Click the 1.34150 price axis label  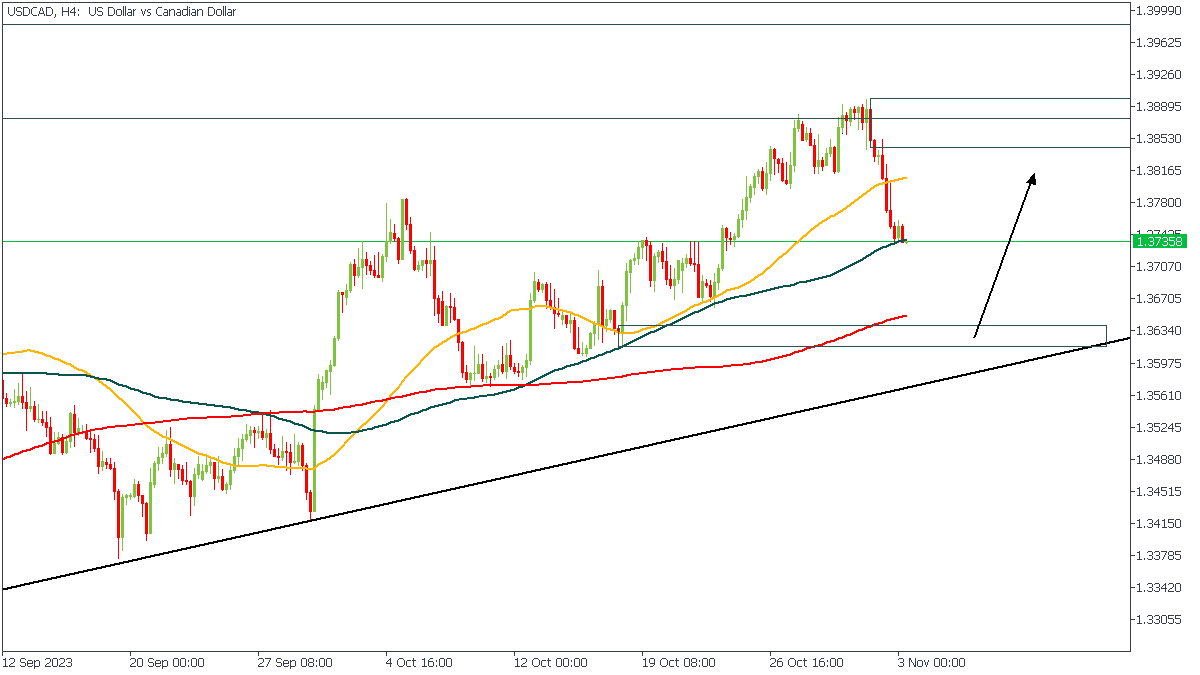pos(1160,523)
